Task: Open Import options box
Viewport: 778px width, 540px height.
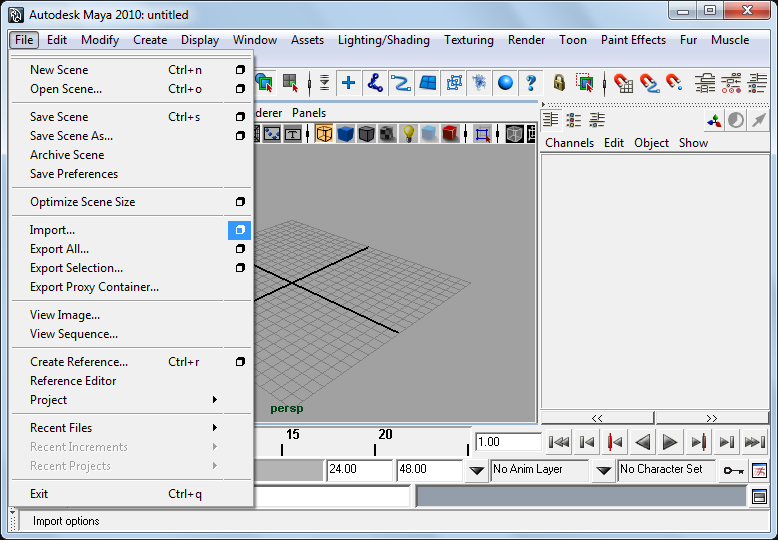Action: coord(240,230)
